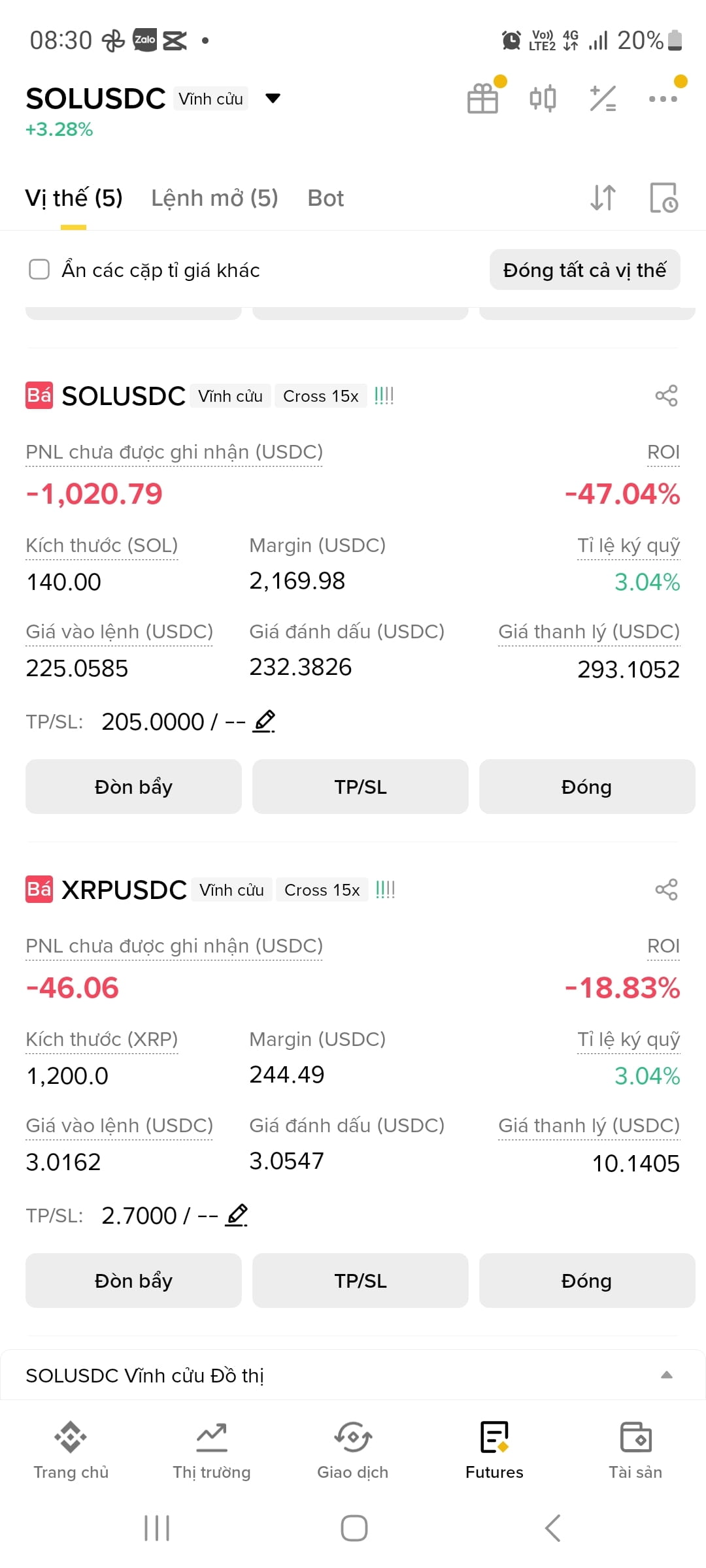
Task: Switch to the Bot tab
Action: coord(326,198)
